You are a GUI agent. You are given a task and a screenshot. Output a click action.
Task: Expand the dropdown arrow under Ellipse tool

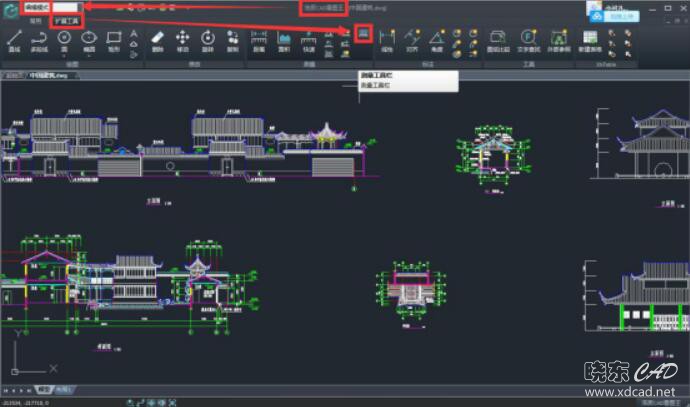coord(89,55)
